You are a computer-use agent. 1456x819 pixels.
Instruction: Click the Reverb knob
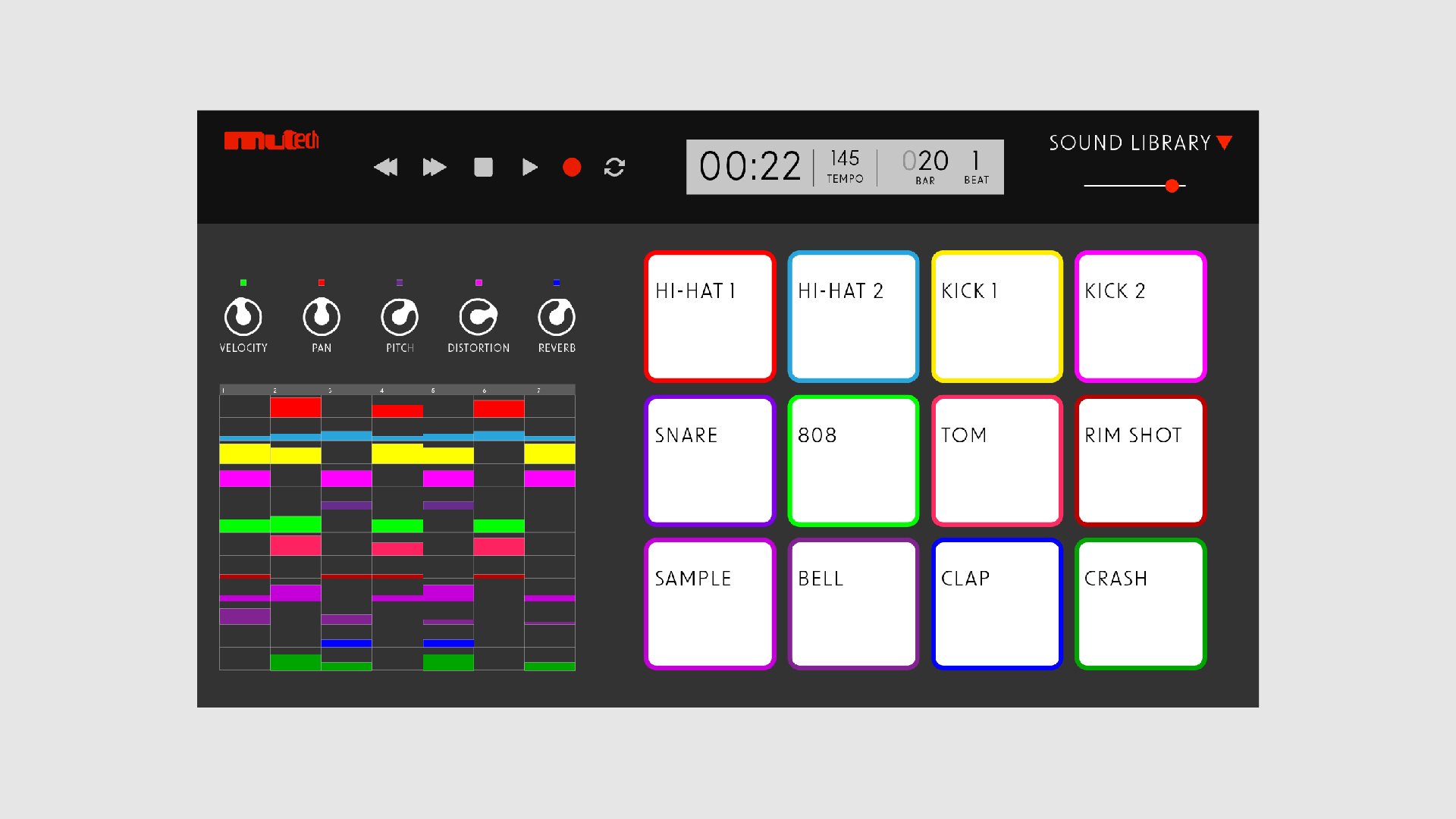point(557,317)
